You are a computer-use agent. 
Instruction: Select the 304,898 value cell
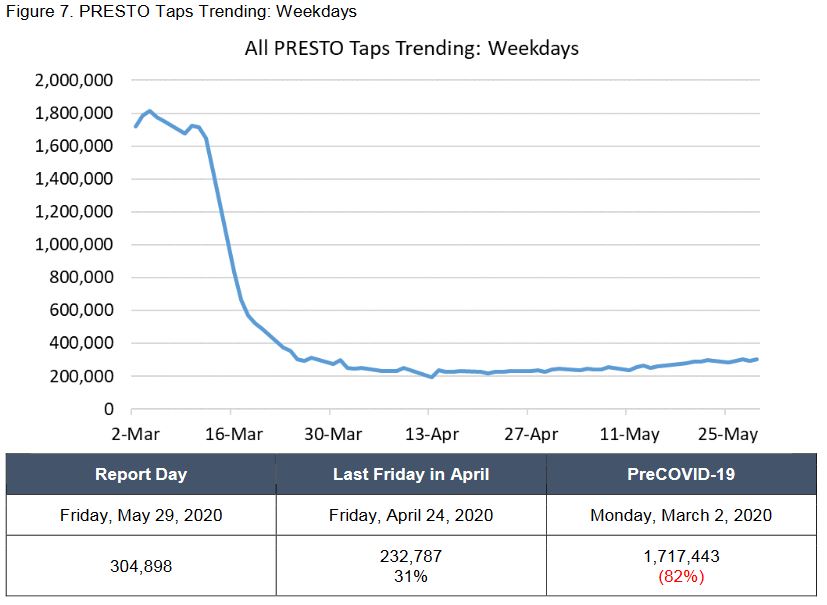click(141, 566)
